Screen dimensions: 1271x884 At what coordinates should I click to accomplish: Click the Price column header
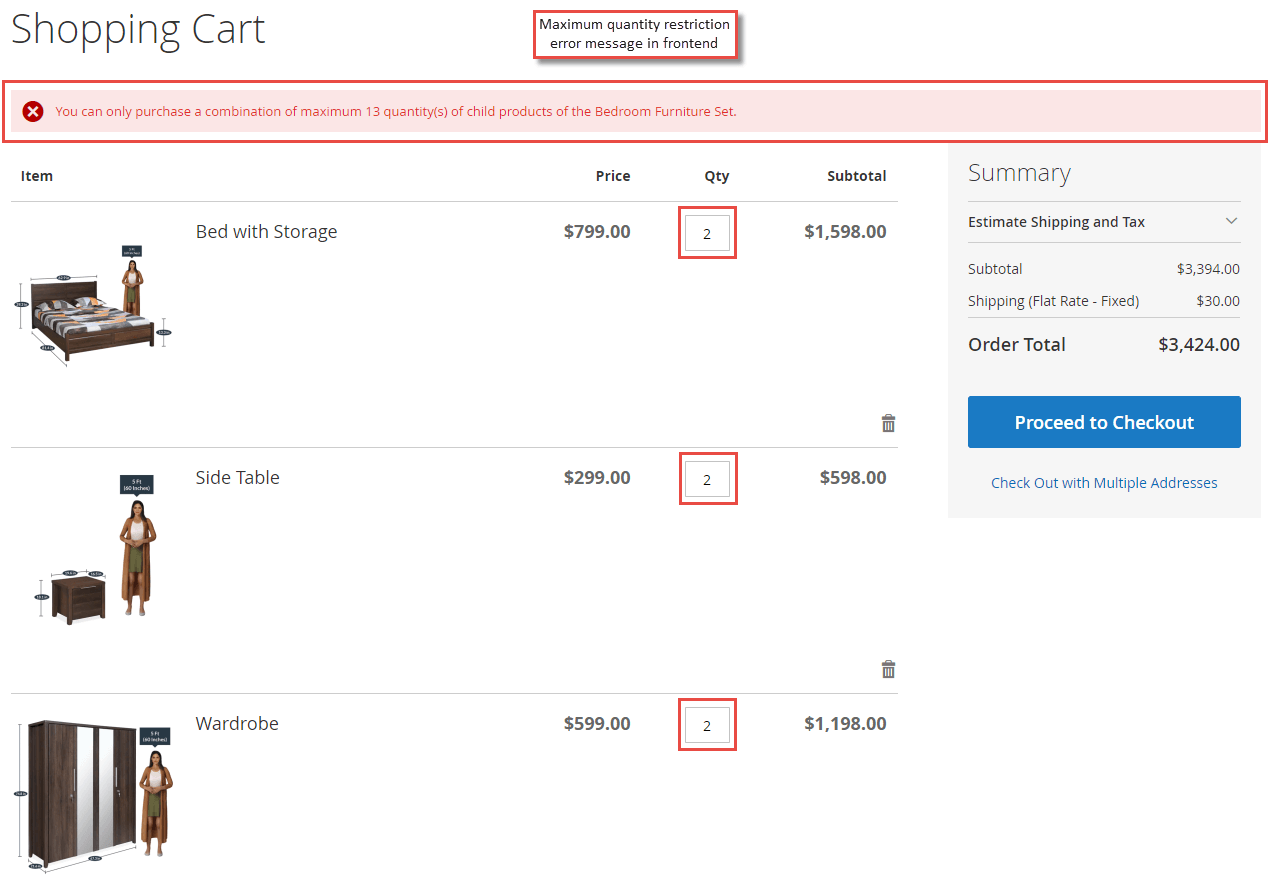[613, 176]
